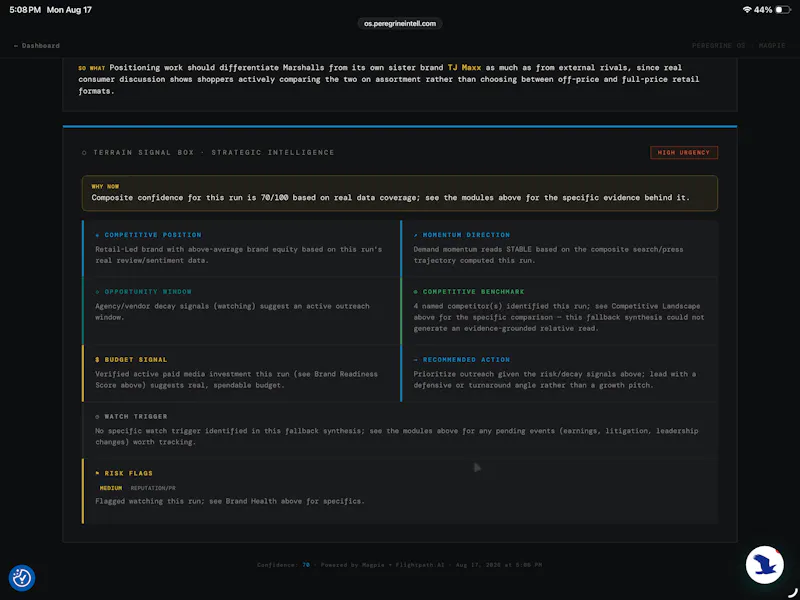Image resolution: width=800 pixels, height=600 pixels.
Task: Click the MAGPIE header label
Action: (772, 46)
